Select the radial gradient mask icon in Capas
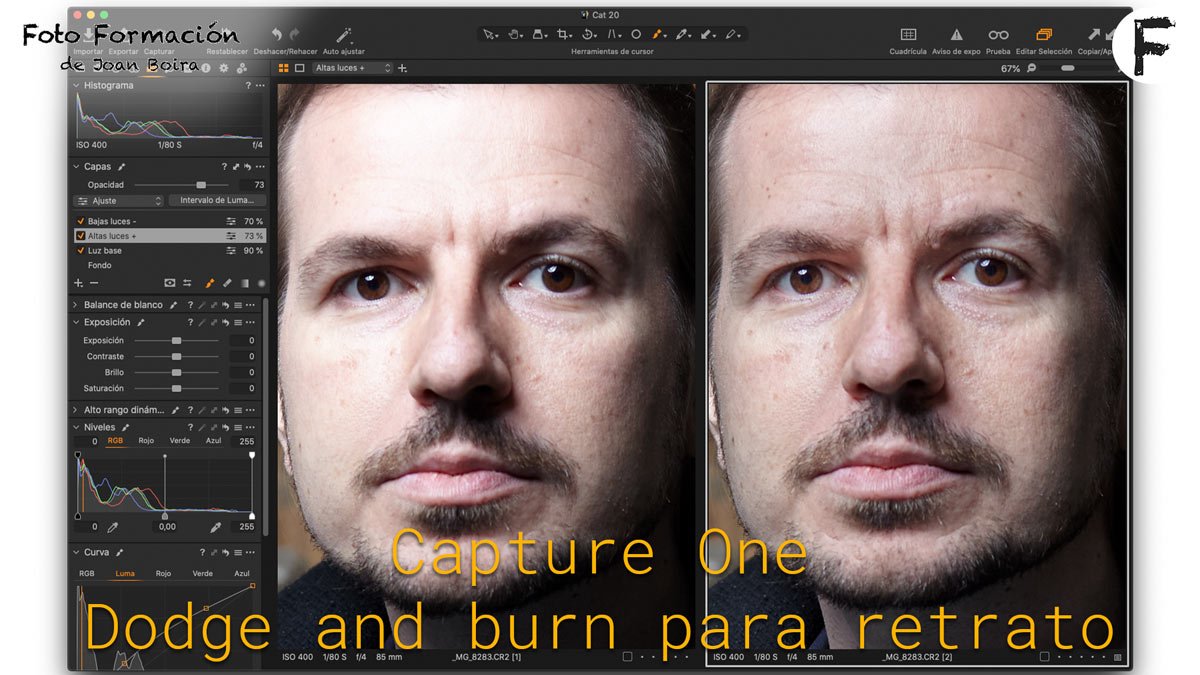1200x675 pixels. pos(261,283)
